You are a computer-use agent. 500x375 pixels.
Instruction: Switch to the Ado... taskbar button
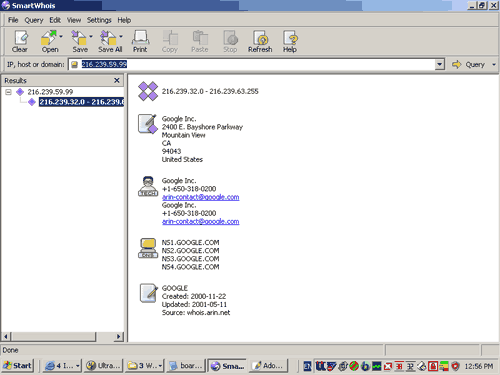tap(268, 366)
